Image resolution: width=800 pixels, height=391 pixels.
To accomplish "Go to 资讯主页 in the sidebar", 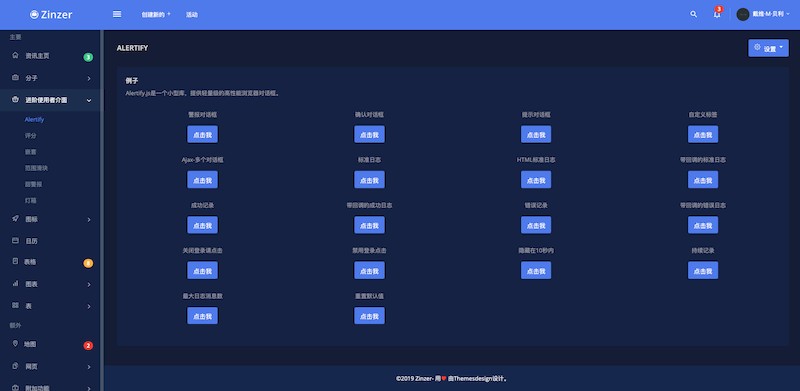I will pos(37,56).
